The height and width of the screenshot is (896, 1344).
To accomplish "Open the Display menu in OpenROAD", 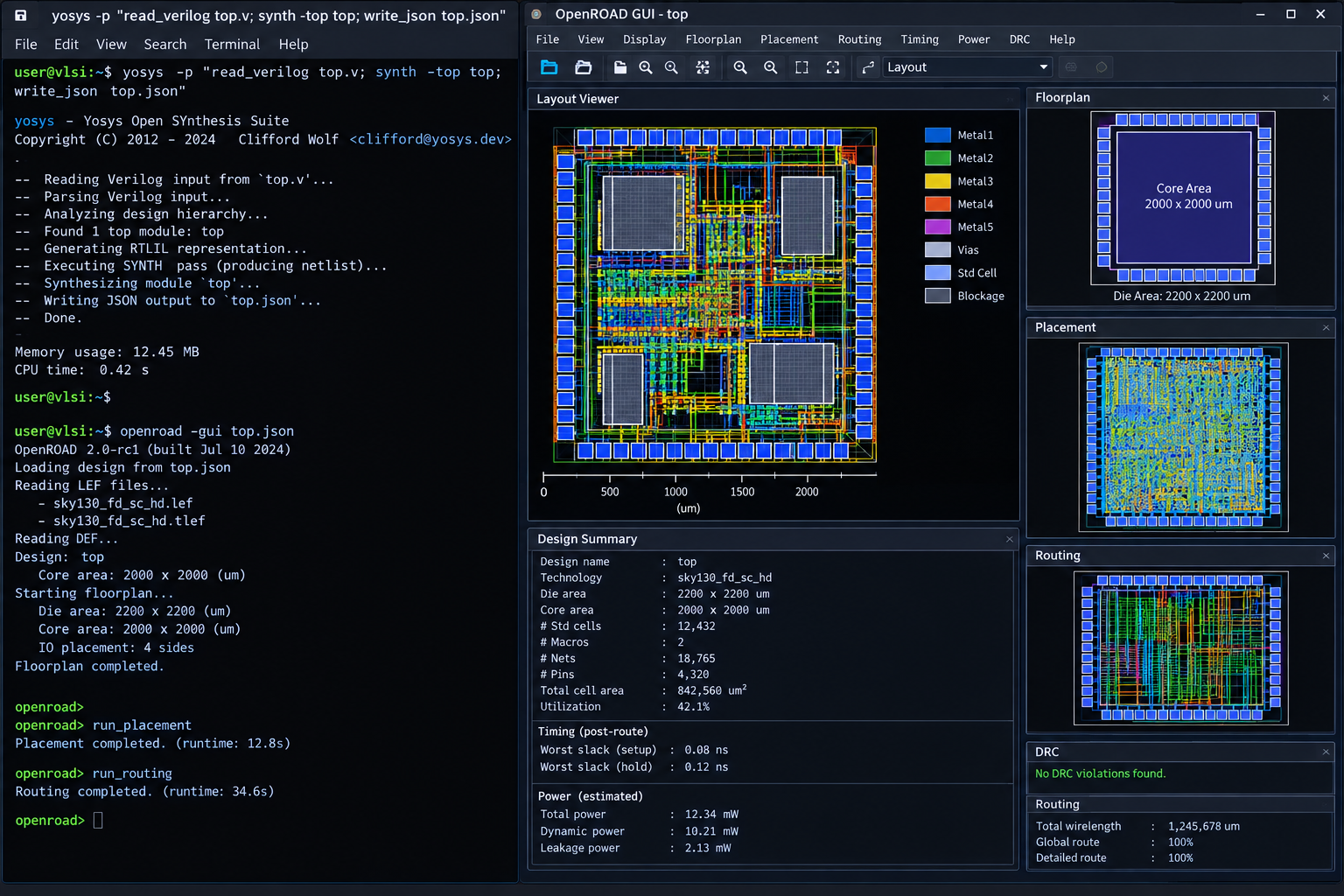I will click(x=645, y=39).
